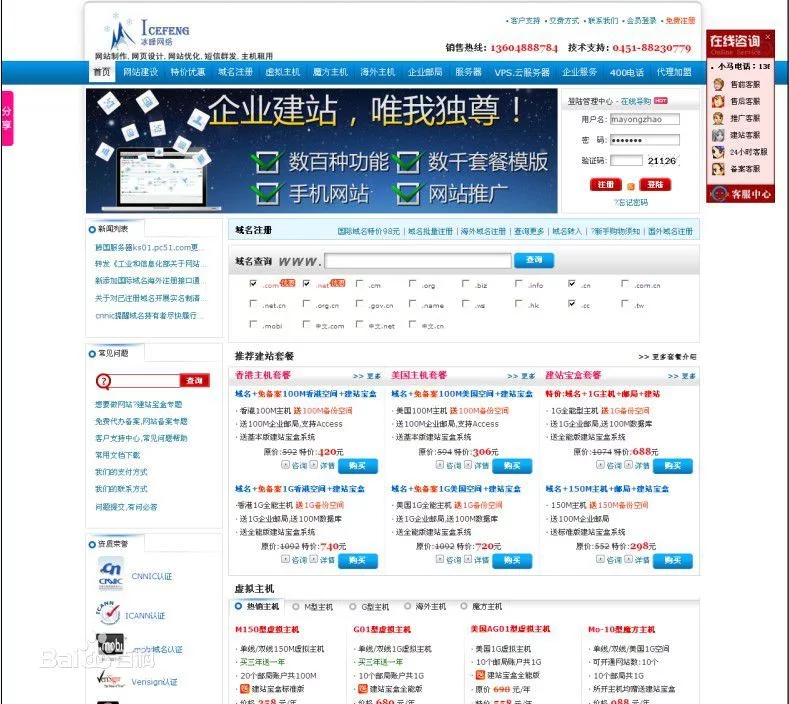Click the 推广客服 avatar icon
Screen dimensions: 789x704
[719, 118]
